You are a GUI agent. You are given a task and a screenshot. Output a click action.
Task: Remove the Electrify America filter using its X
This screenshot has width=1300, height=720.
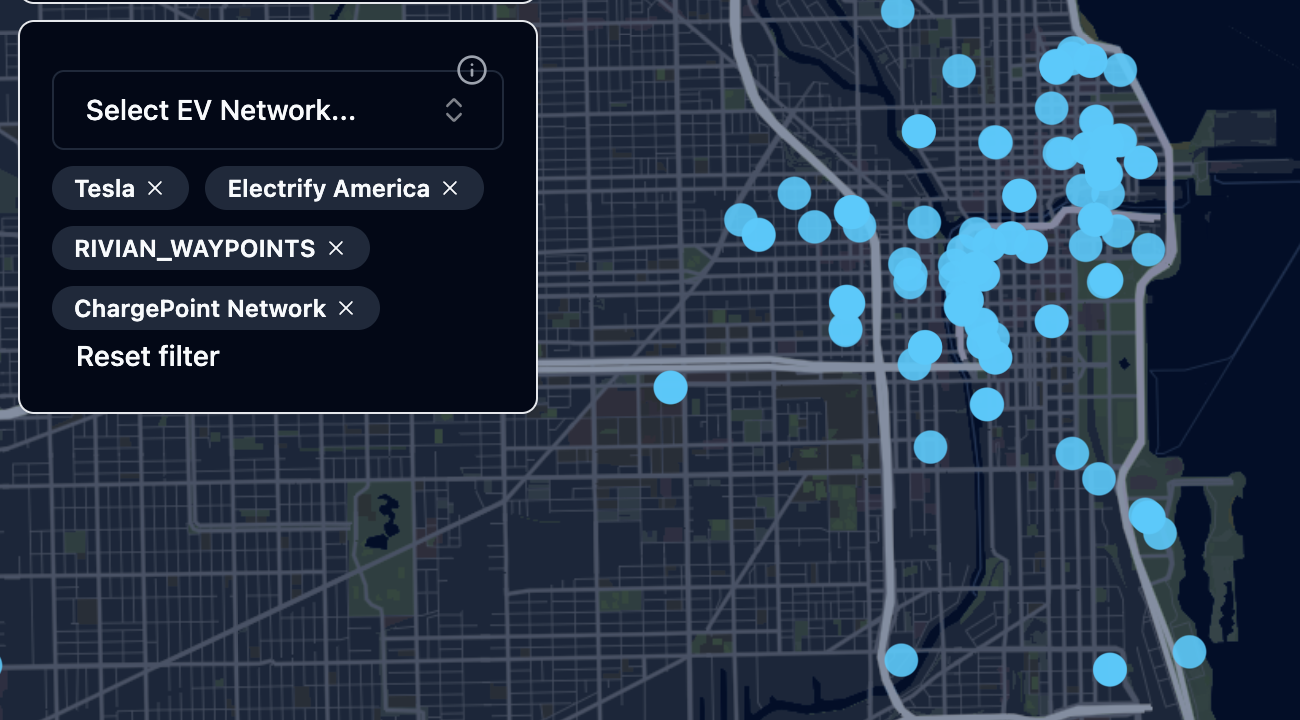point(450,188)
